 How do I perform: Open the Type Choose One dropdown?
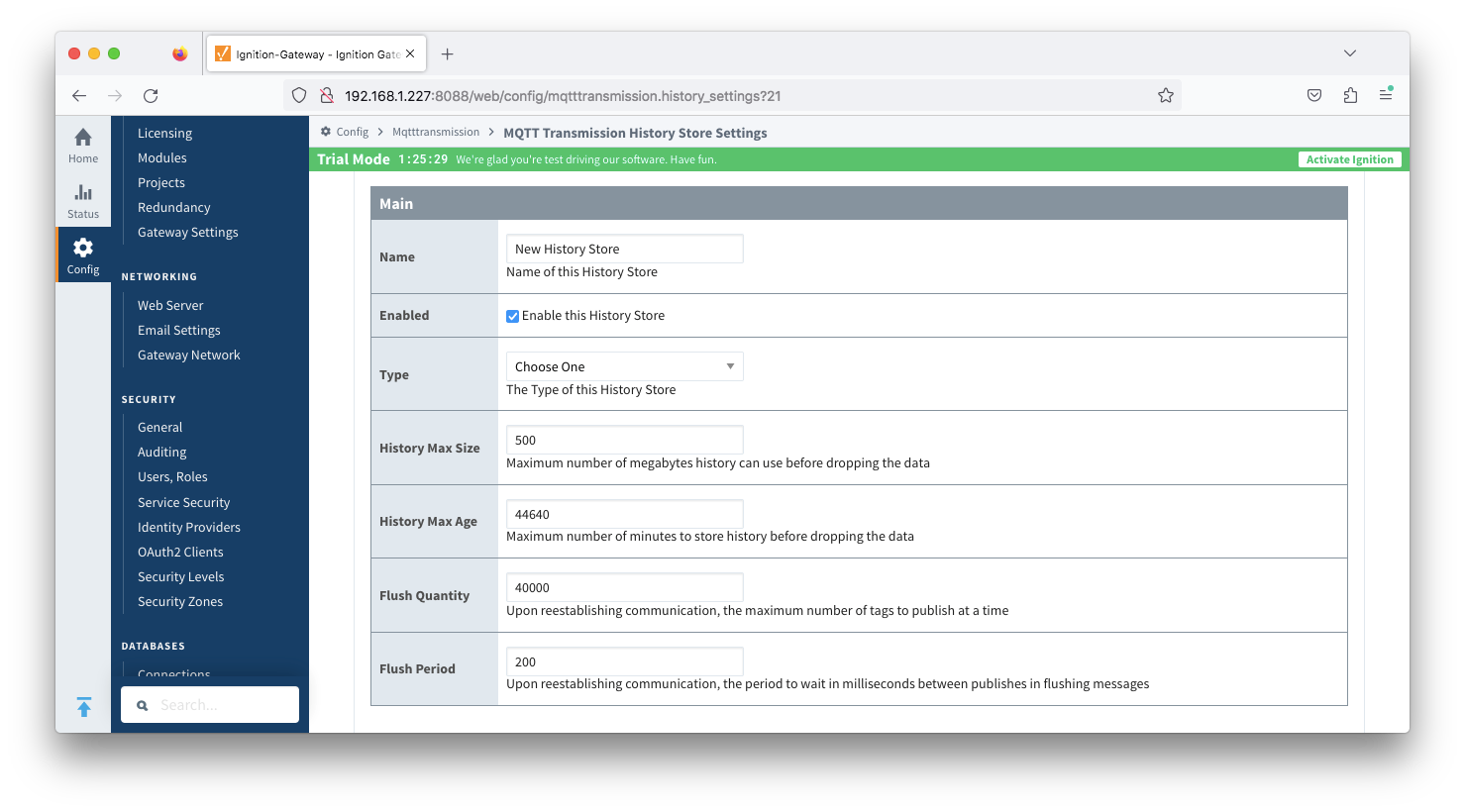point(624,366)
